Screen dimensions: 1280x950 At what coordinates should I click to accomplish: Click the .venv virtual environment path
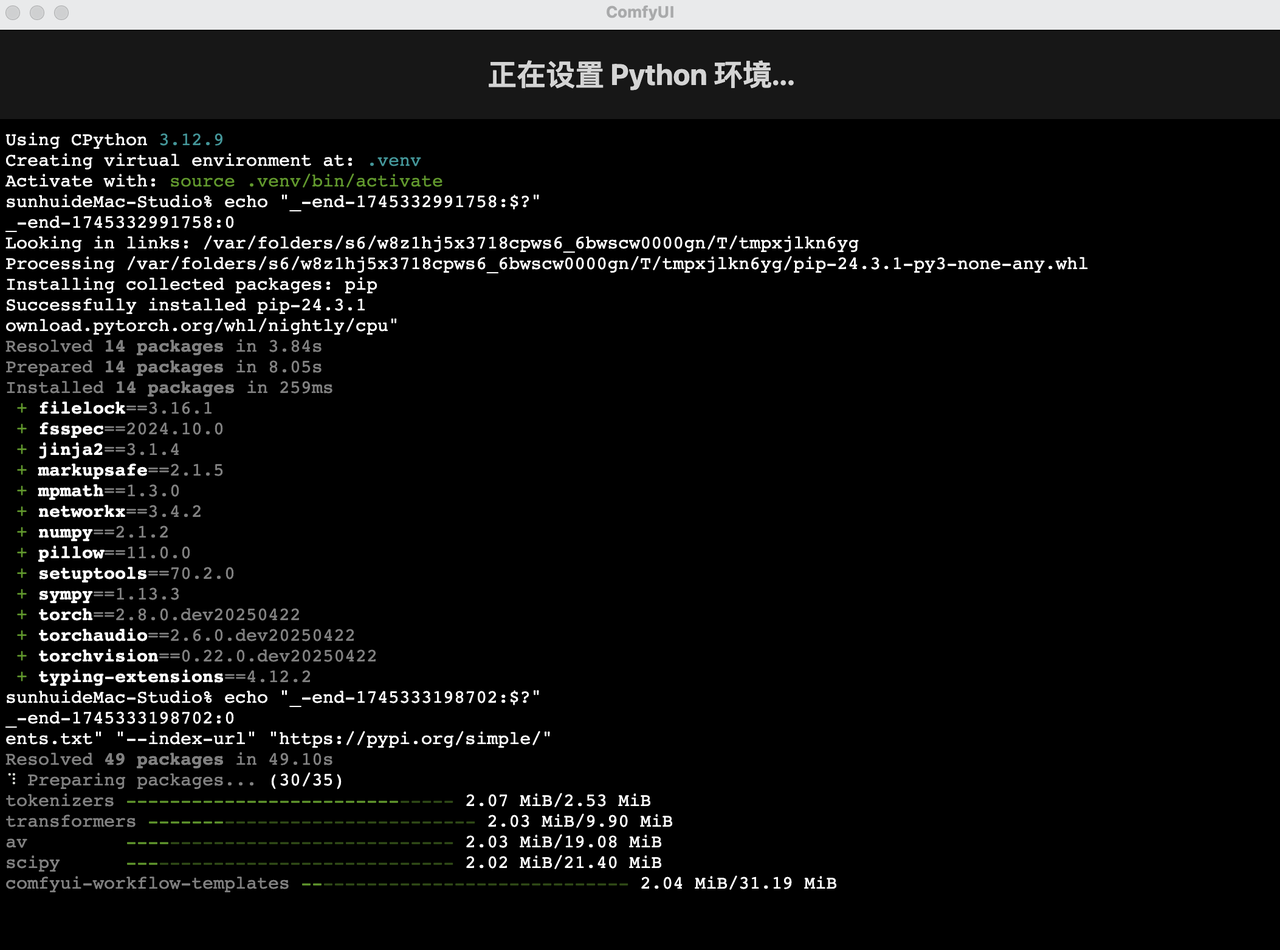click(394, 160)
